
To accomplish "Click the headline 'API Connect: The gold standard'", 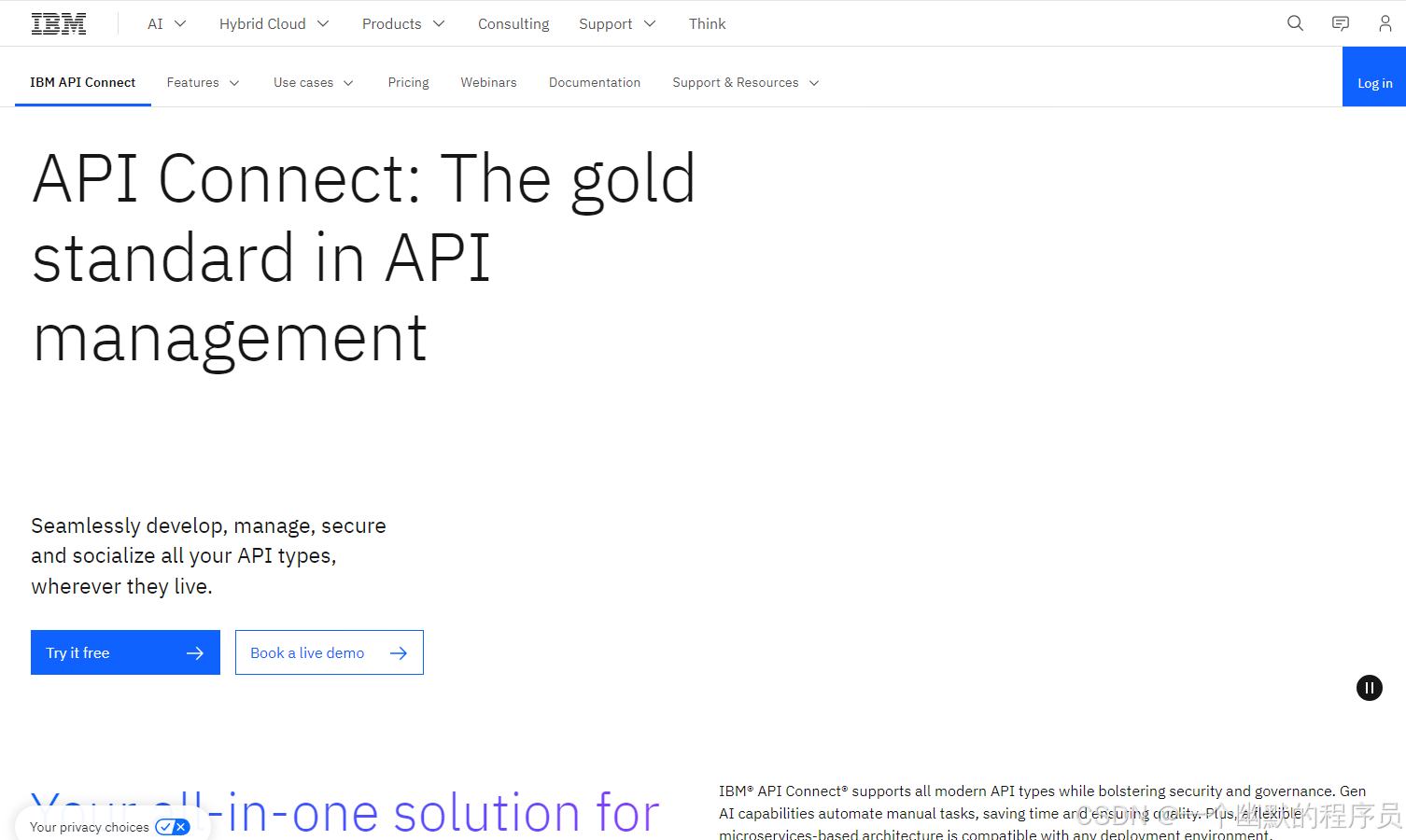I will (364, 258).
